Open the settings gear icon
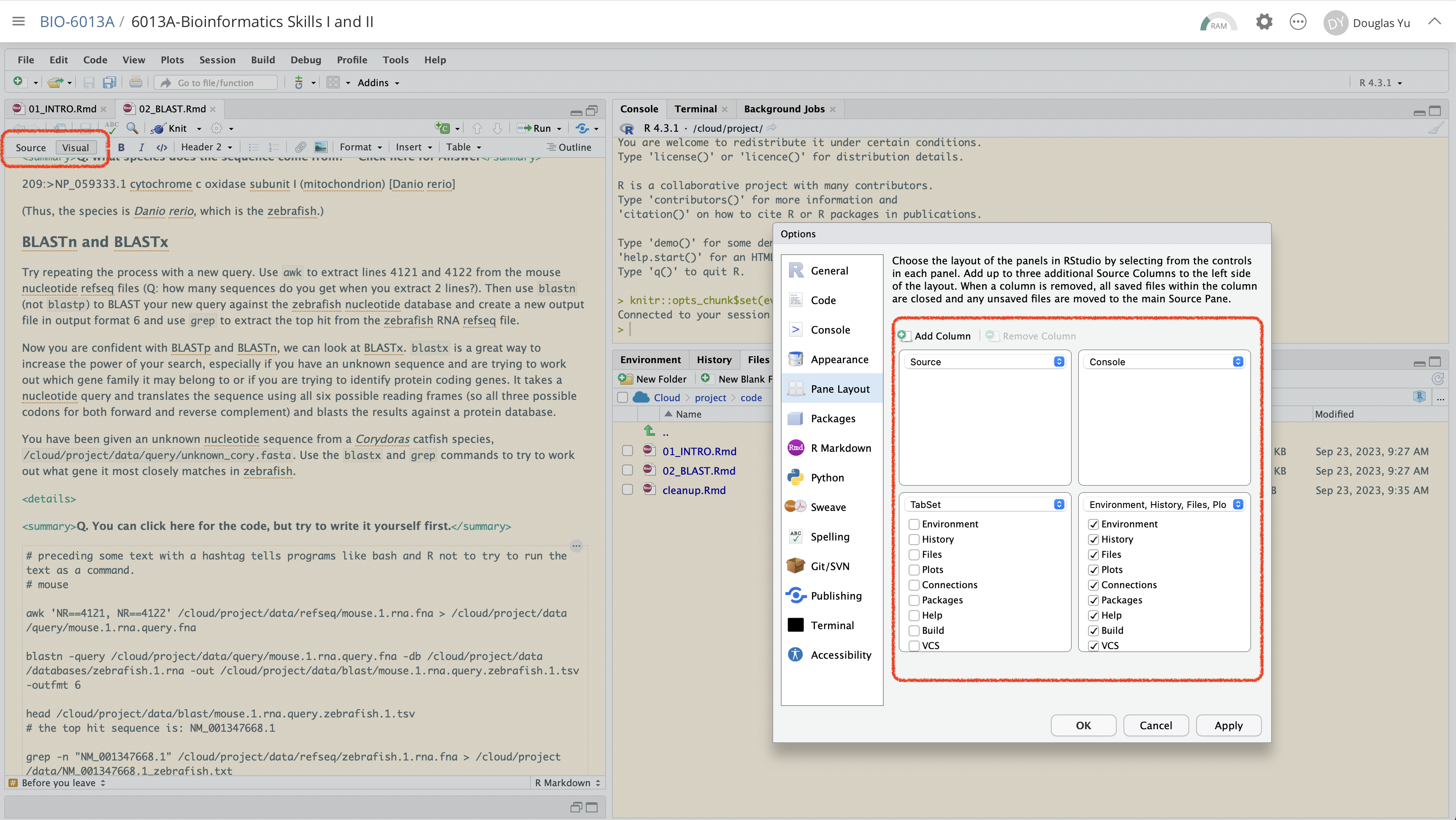This screenshot has width=1456, height=820. pyautogui.click(x=1264, y=22)
